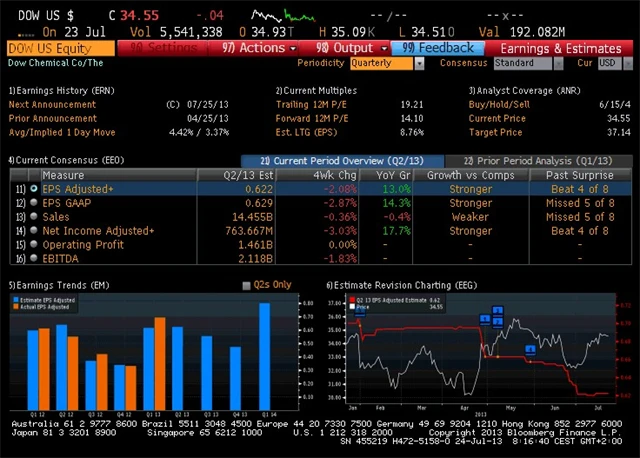Enable the Q2s Only checkbox

(x=247, y=285)
